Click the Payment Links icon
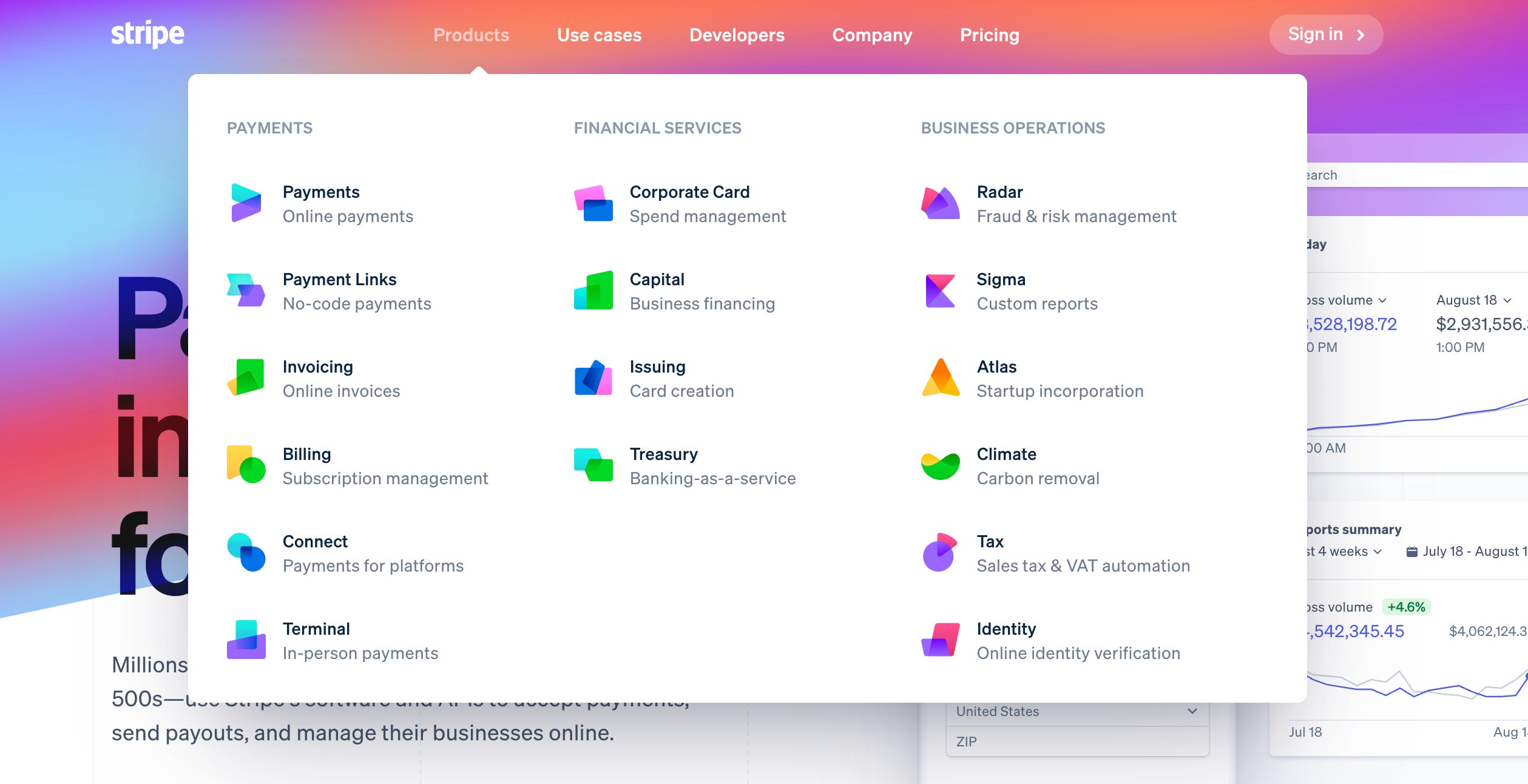This screenshot has height=784, width=1528. (246, 290)
